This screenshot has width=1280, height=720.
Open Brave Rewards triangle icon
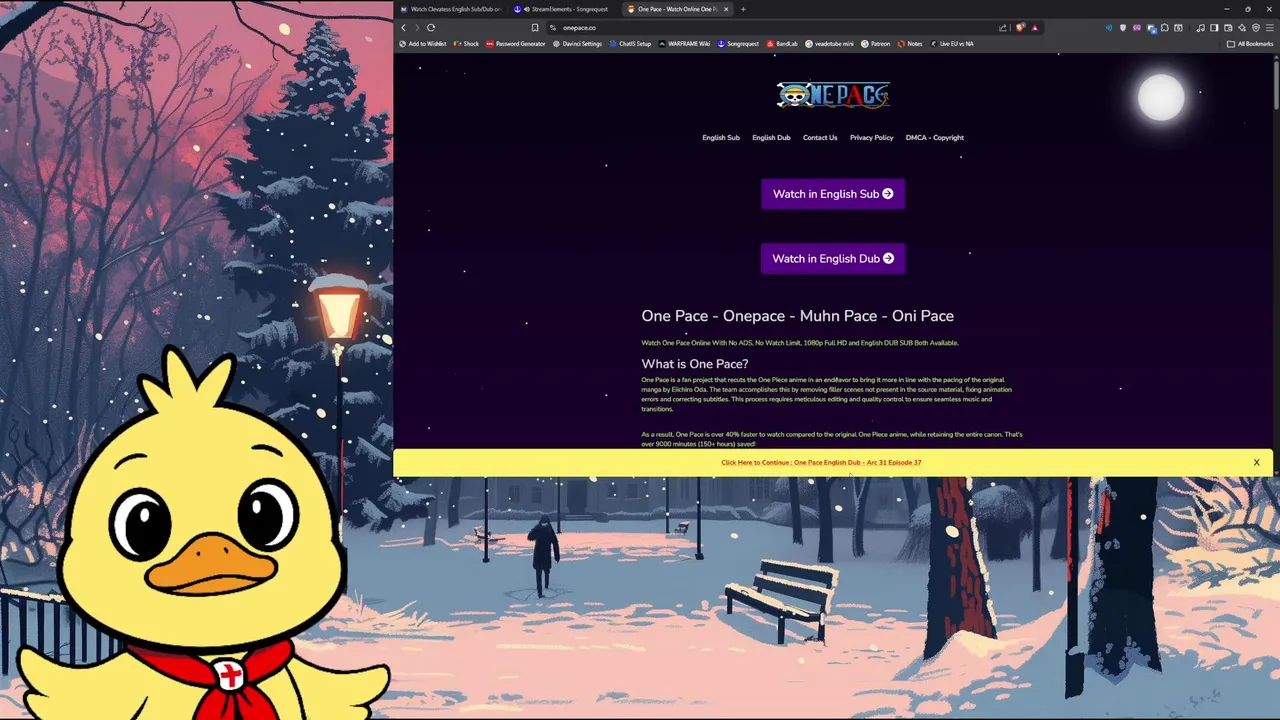click(x=1035, y=28)
